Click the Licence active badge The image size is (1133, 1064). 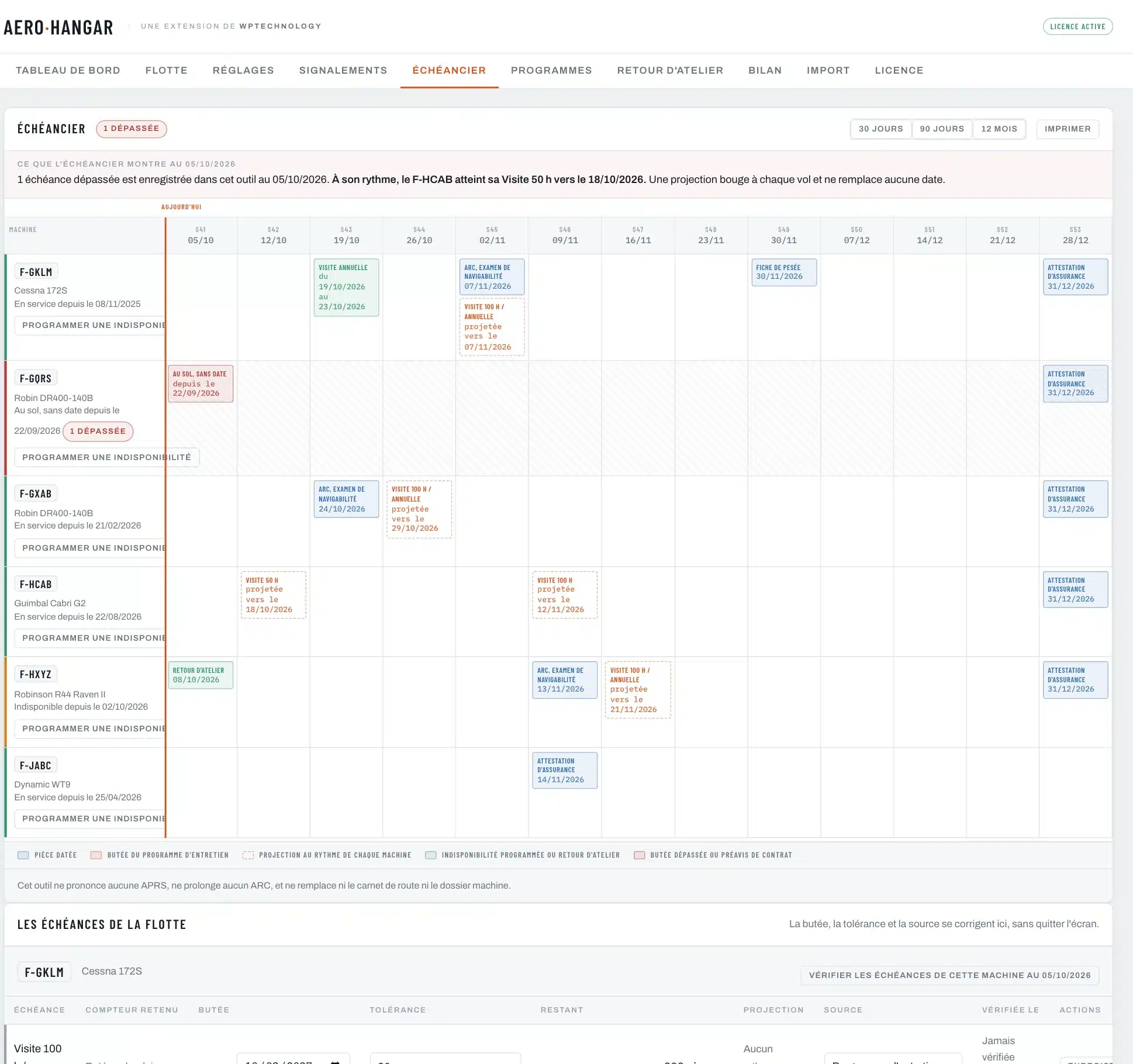(x=1077, y=26)
